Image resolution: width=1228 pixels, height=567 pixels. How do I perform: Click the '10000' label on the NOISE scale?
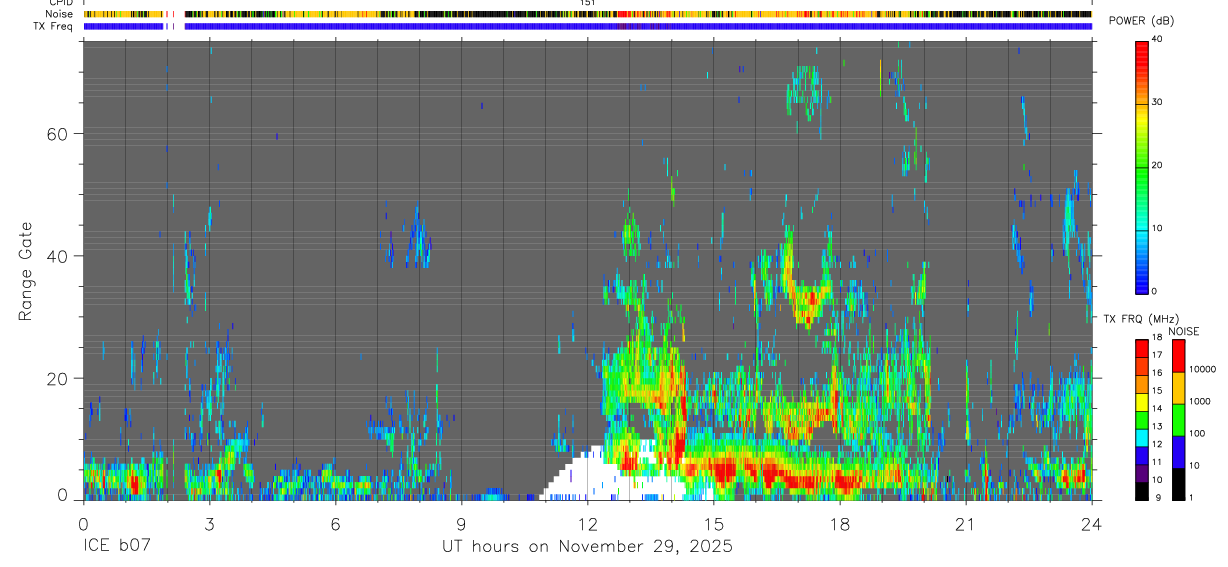point(1204,370)
